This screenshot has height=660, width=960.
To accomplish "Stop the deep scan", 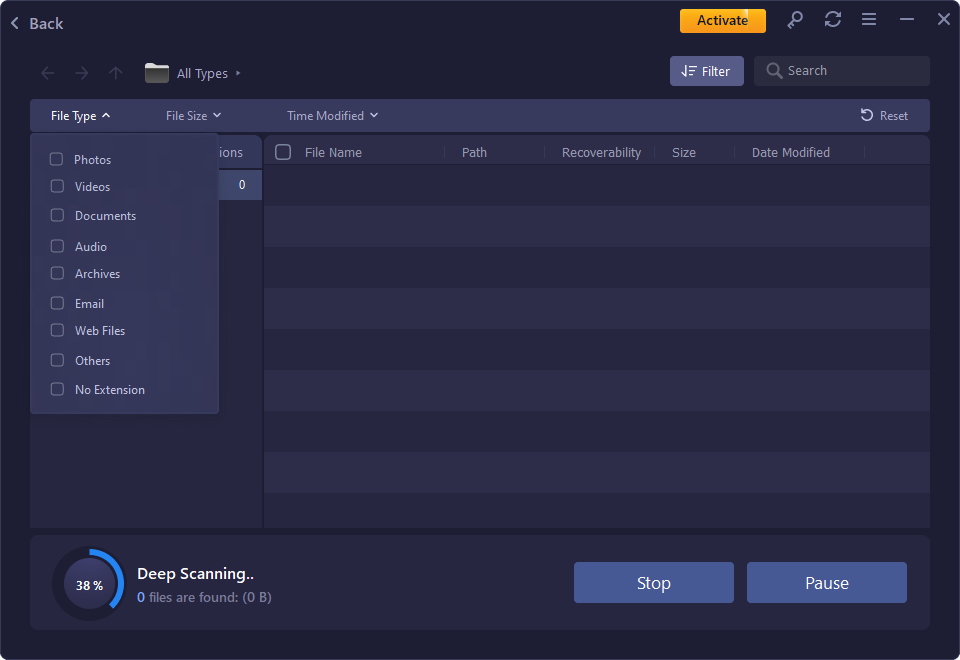I will point(653,582).
